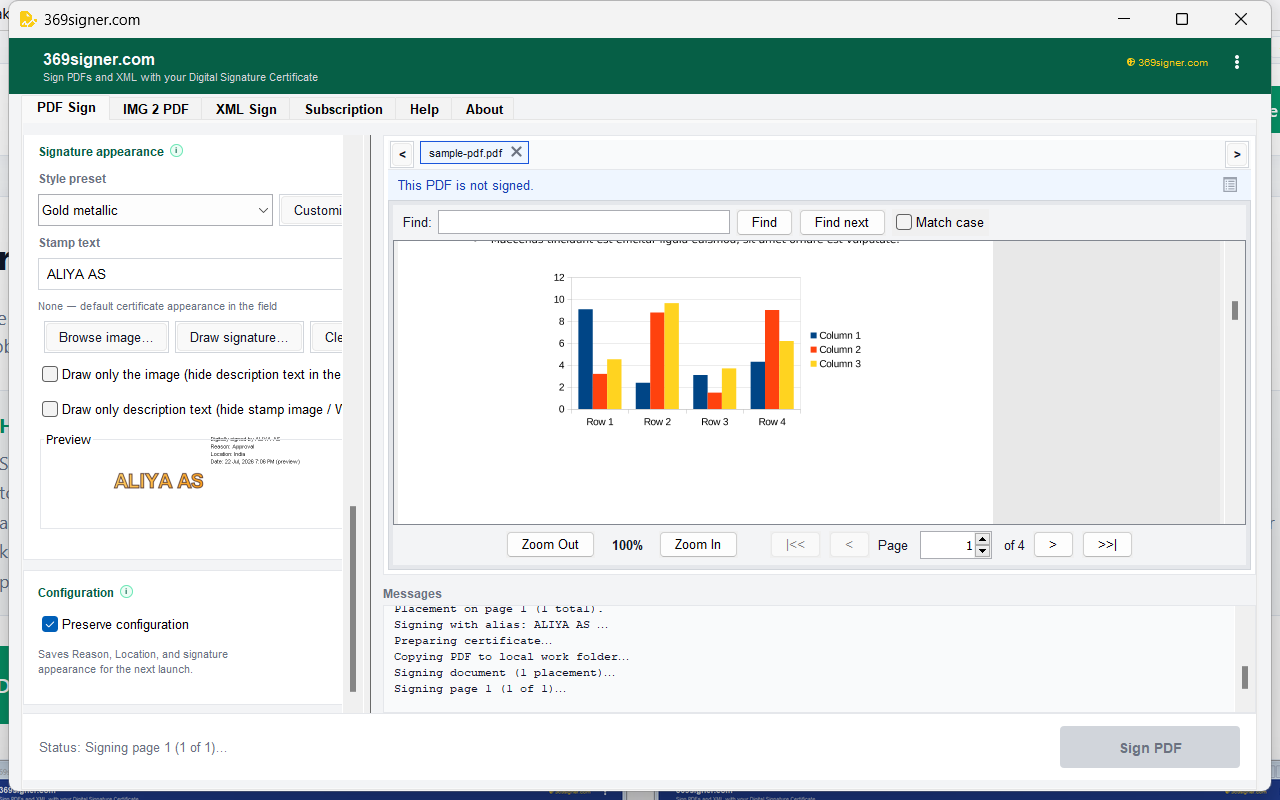Enable Draw only the image option
Screen dimensions: 1280x800
(x=50, y=375)
